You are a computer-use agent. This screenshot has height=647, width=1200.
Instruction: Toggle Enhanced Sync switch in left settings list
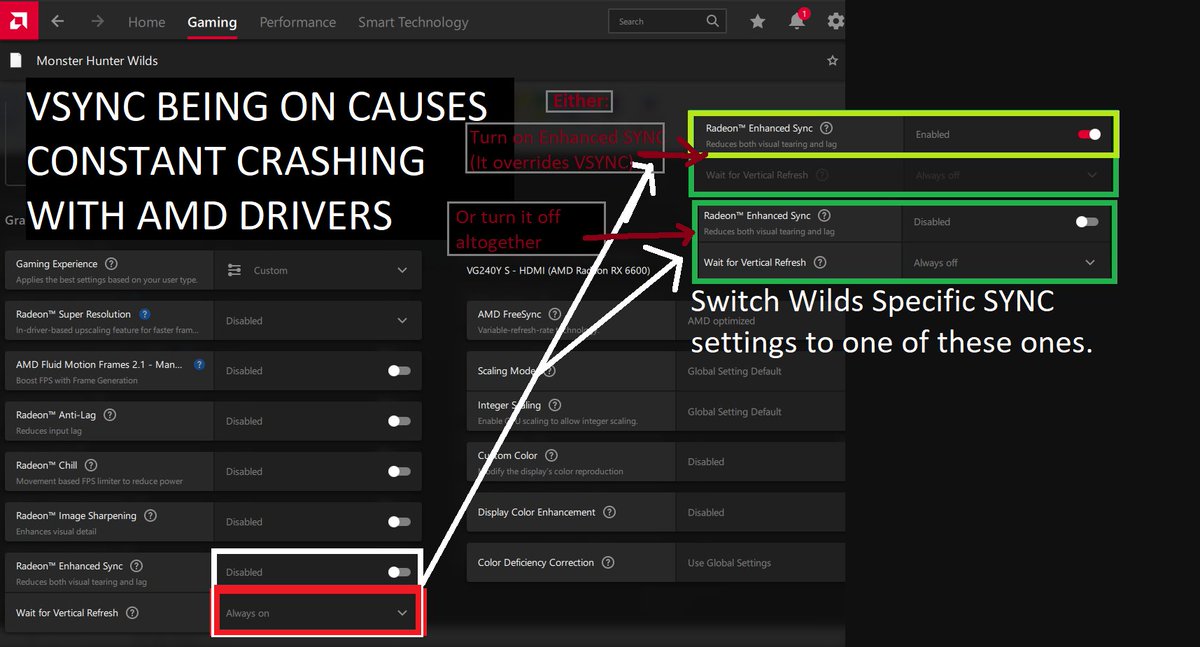(x=399, y=572)
